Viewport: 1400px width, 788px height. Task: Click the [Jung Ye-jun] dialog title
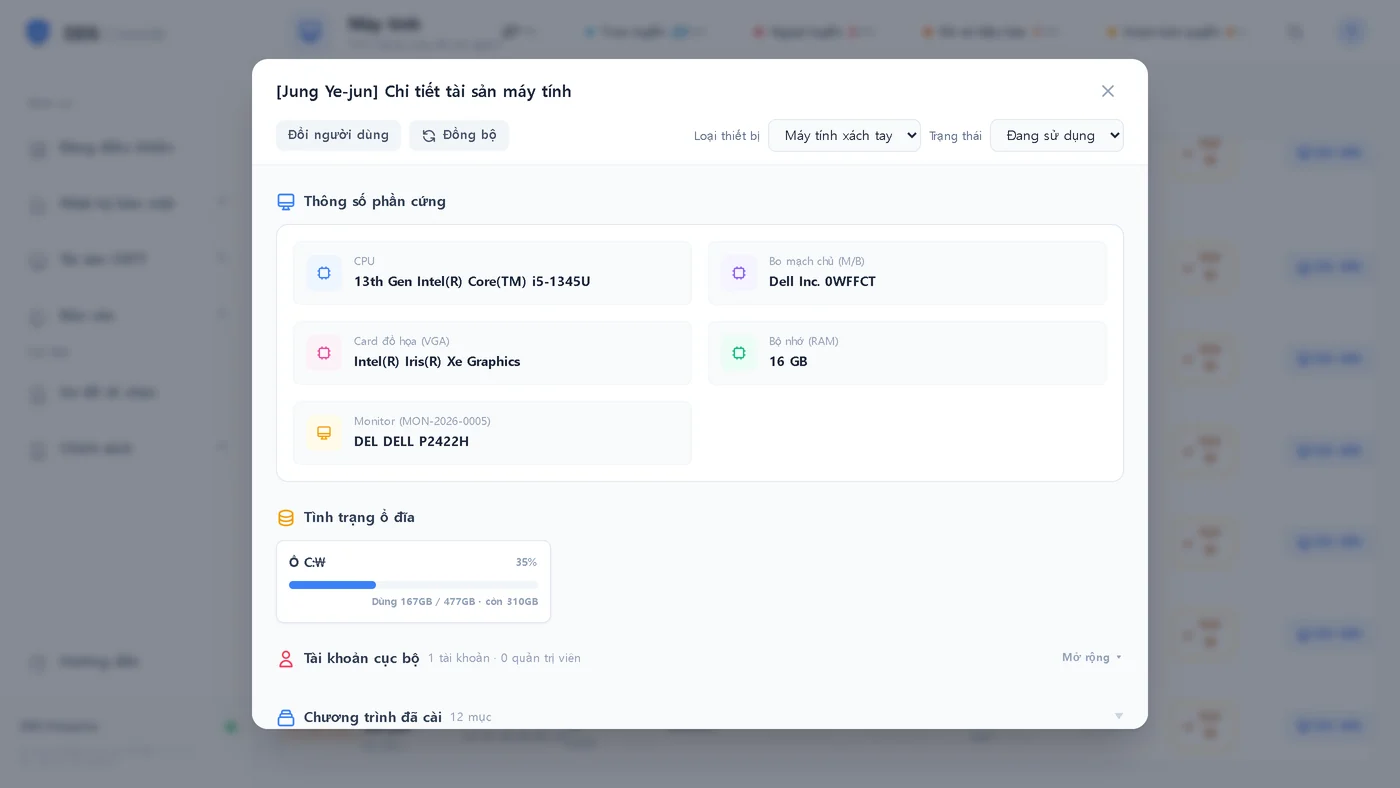click(x=424, y=91)
